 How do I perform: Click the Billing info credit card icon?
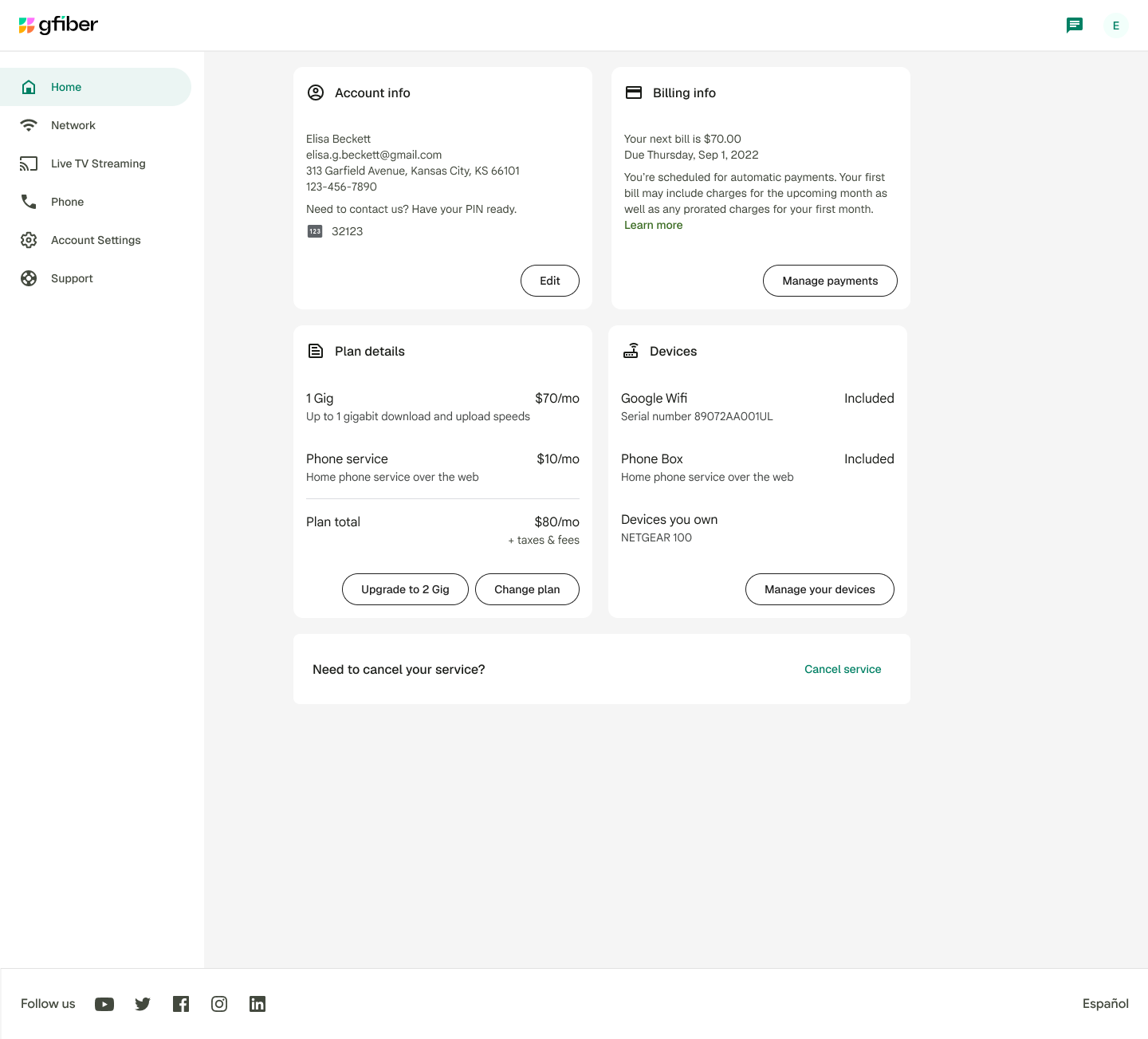click(634, 92)
